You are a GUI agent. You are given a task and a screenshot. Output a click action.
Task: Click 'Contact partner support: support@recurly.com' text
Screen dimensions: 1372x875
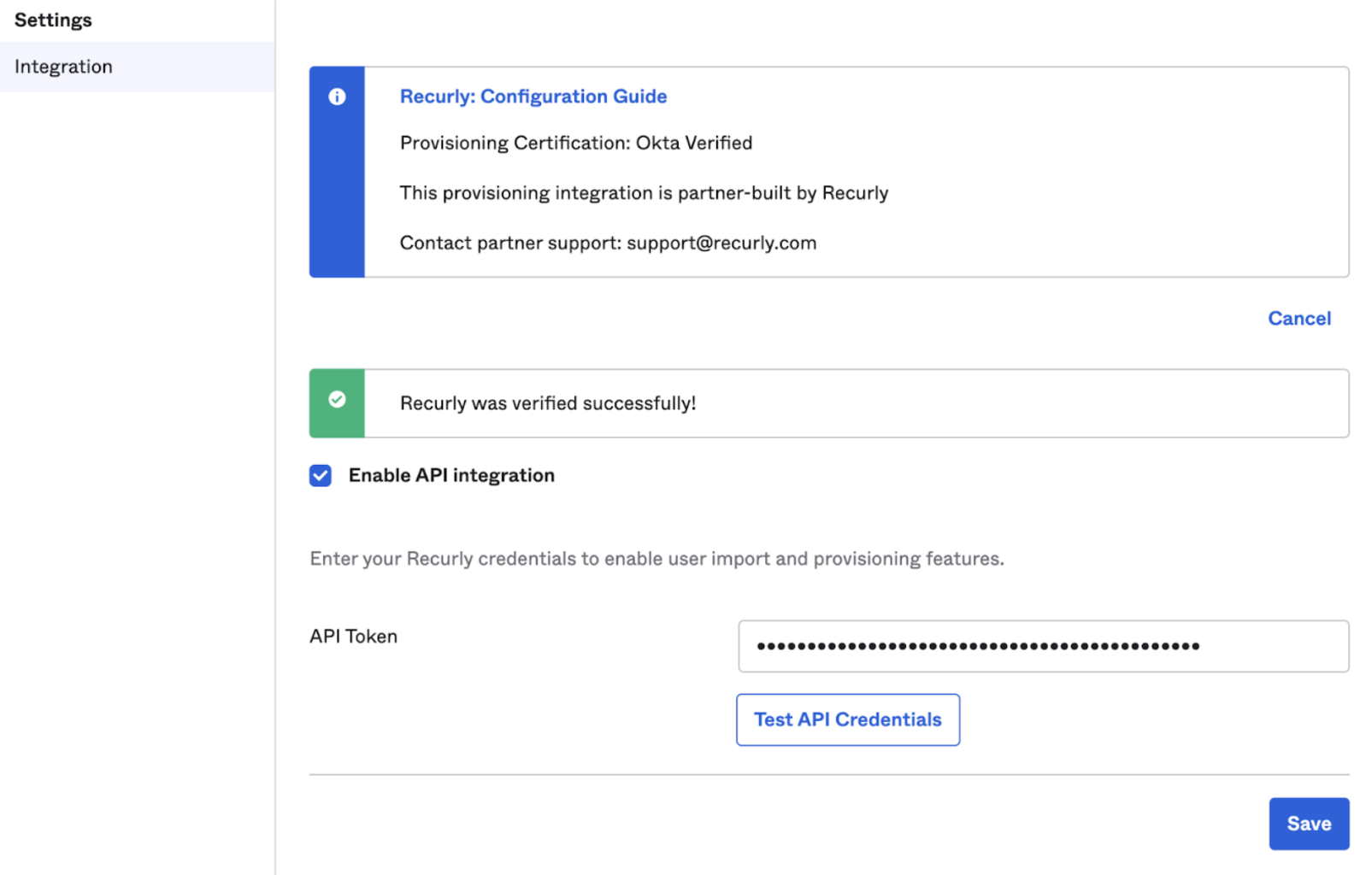click(608, 244)
